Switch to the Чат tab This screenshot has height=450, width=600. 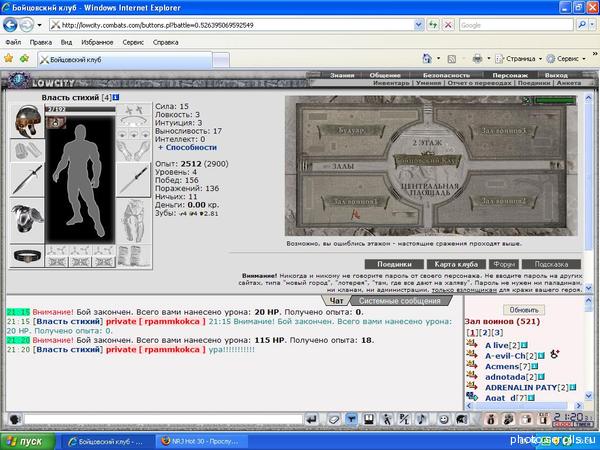336,301
